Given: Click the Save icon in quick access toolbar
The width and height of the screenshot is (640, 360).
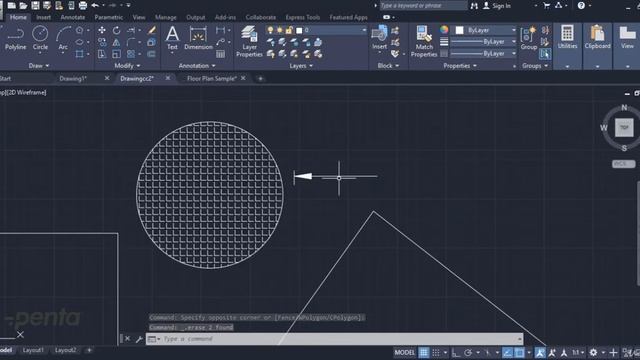Looking at the screenshot, I should [36, 6].
